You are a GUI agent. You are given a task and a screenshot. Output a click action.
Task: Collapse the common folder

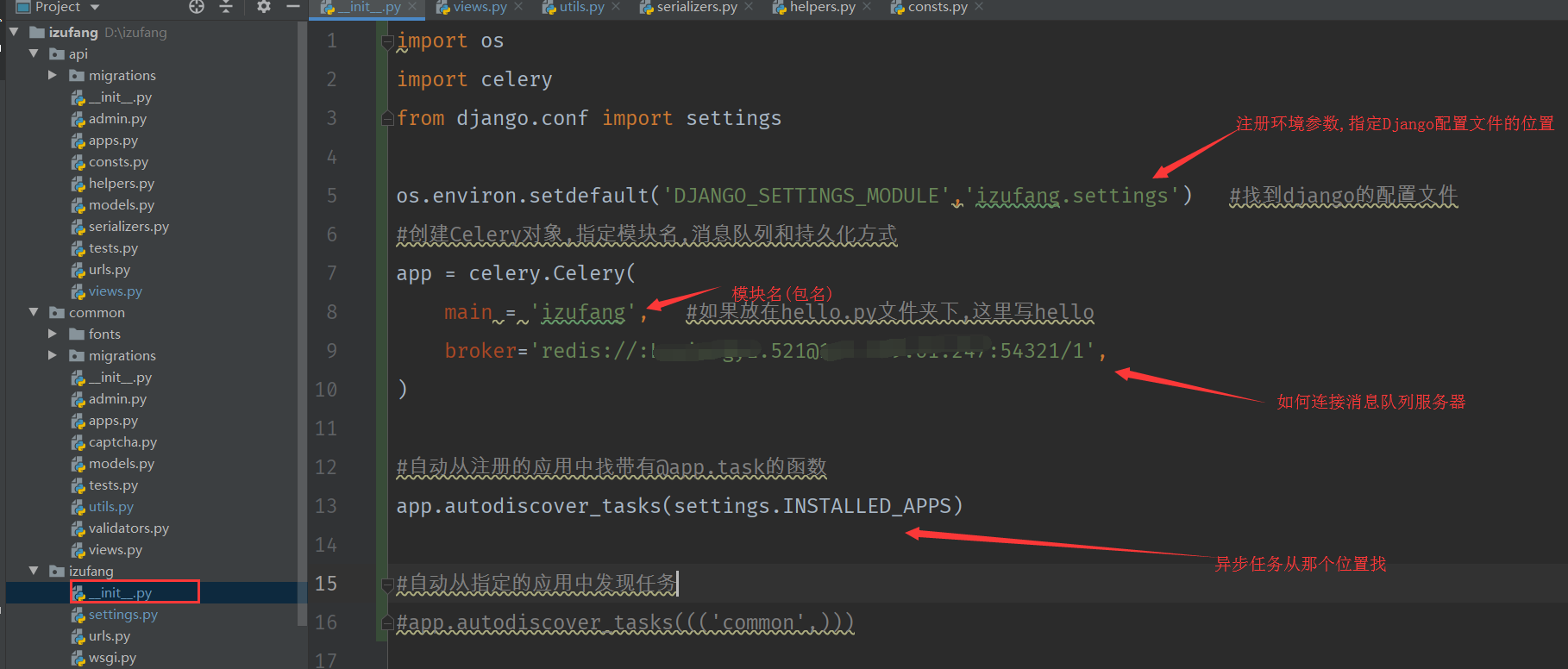pos(34,312)
